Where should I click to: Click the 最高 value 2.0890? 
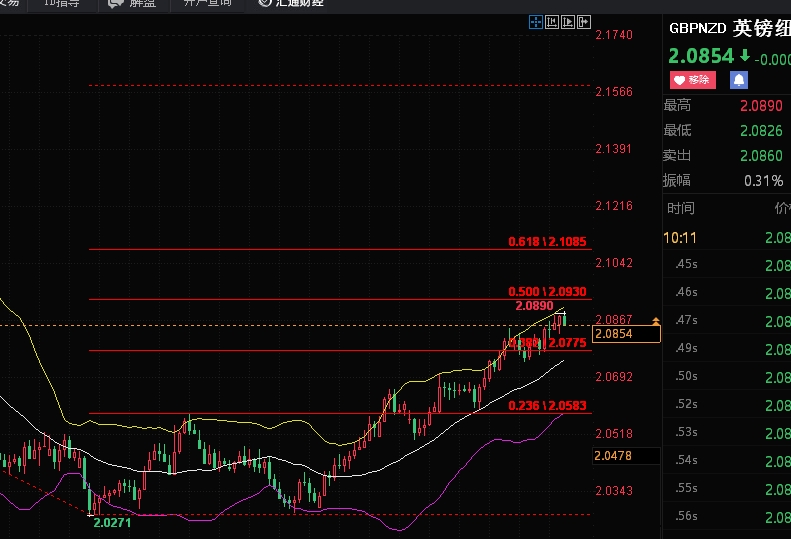tap(761, 106)
